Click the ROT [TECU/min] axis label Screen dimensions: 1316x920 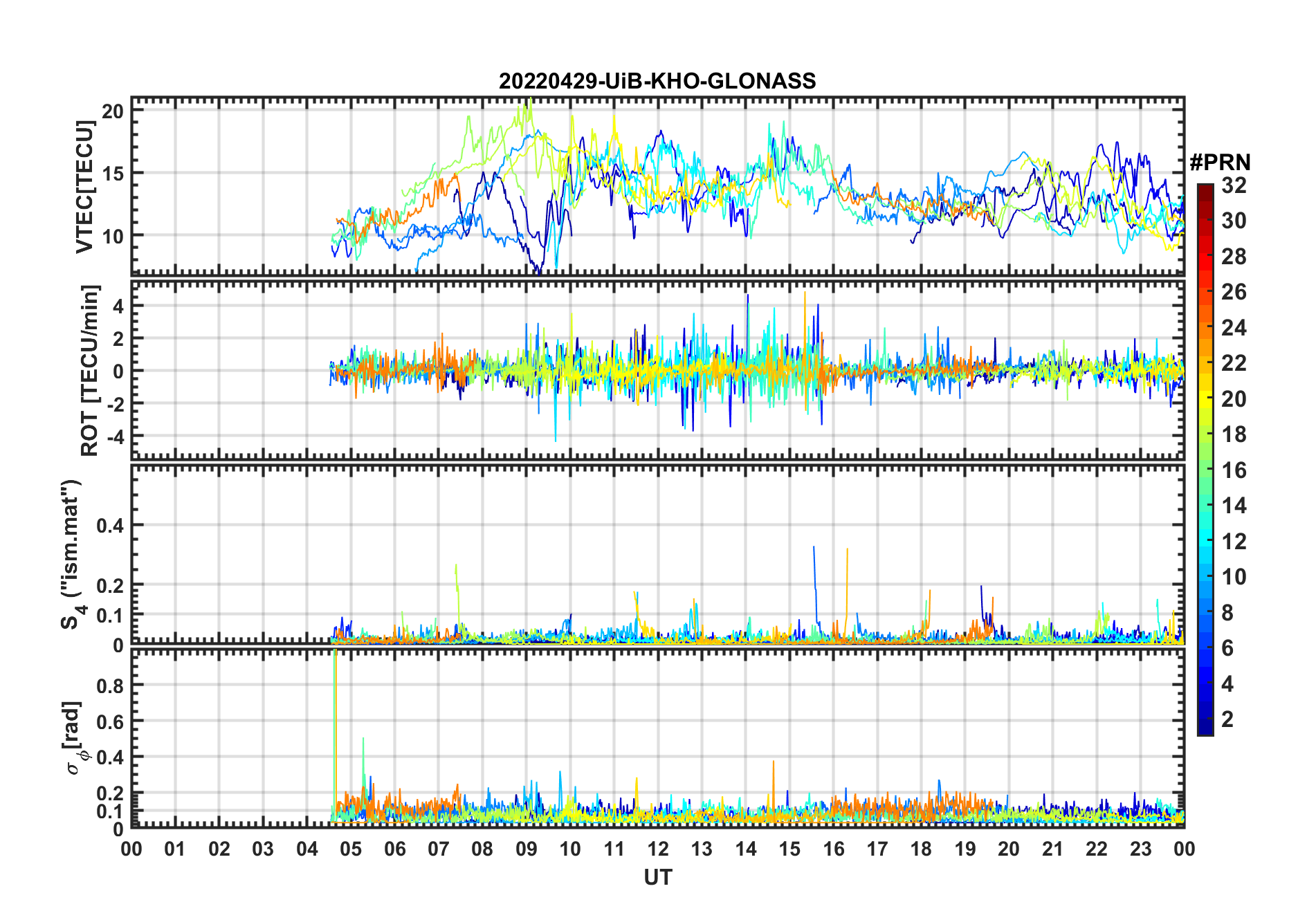tap(90, 370)
